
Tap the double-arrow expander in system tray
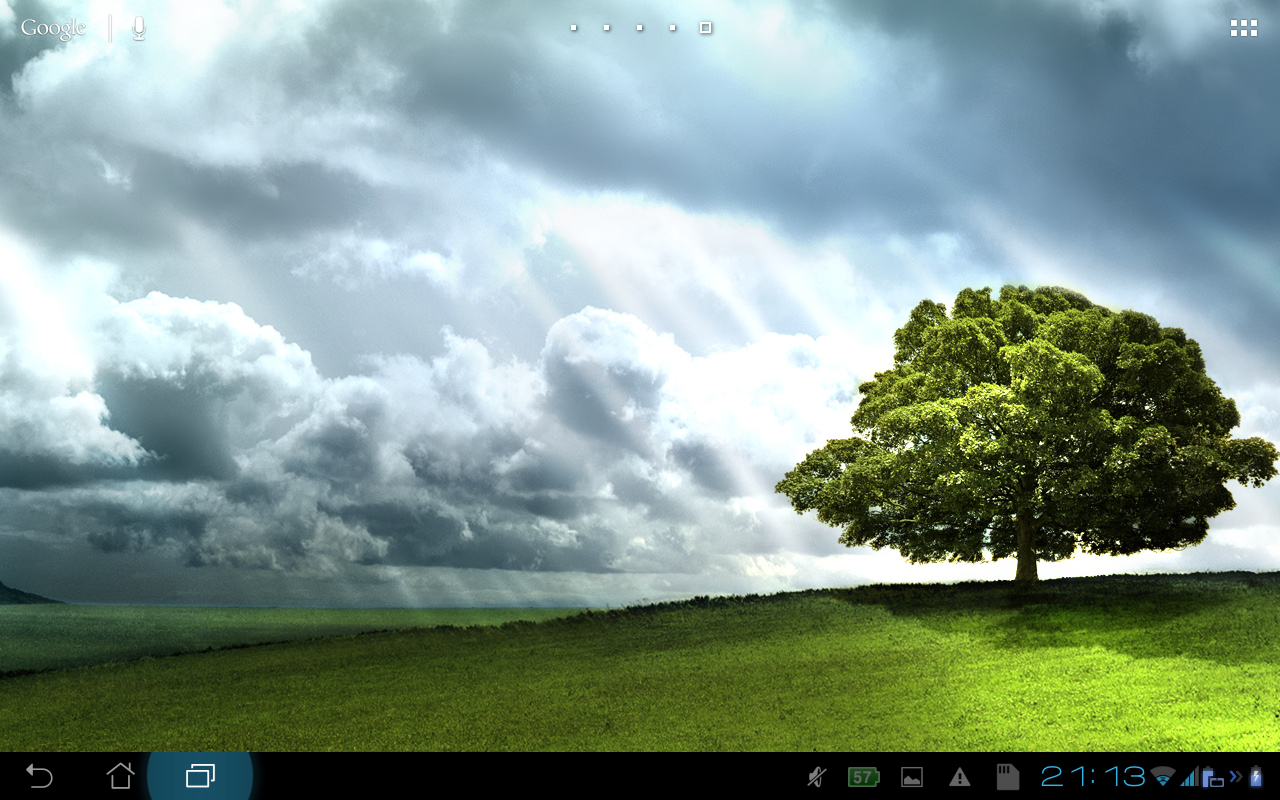click(x=1234, y=776)
